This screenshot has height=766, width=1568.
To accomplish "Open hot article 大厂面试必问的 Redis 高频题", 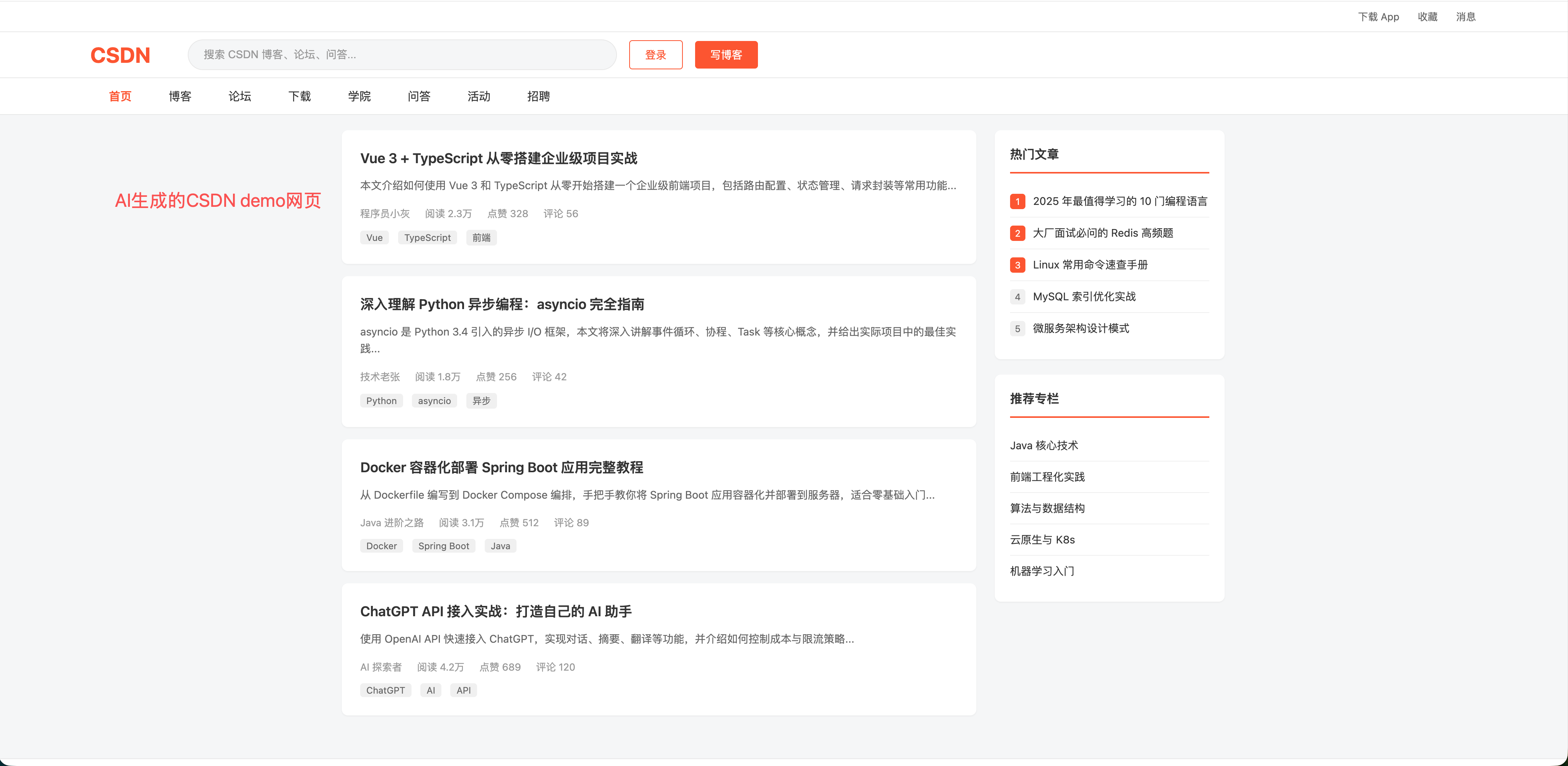I will (x=1103, y=233).
